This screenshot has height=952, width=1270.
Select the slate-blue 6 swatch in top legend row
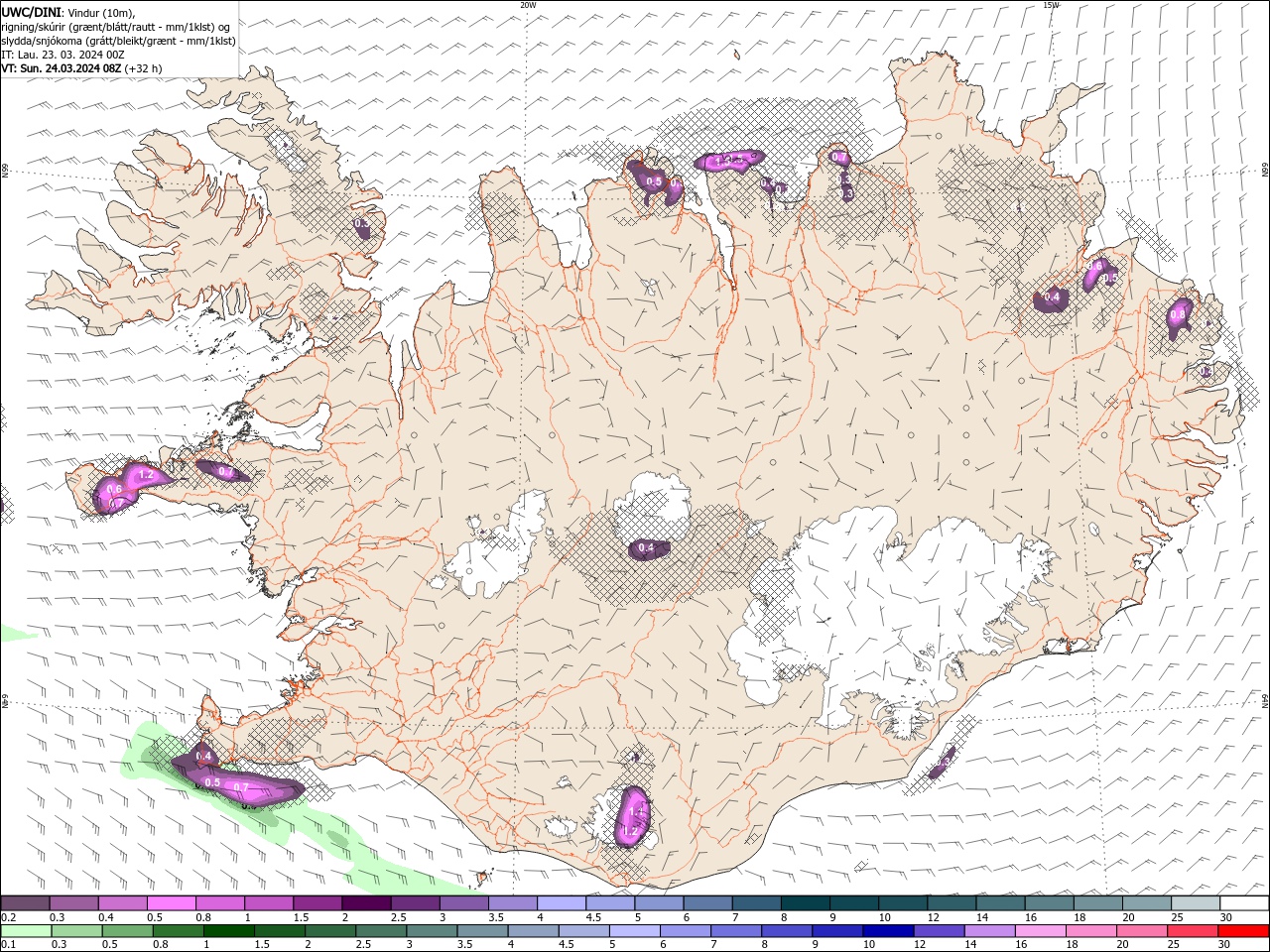tap(707, 903)
